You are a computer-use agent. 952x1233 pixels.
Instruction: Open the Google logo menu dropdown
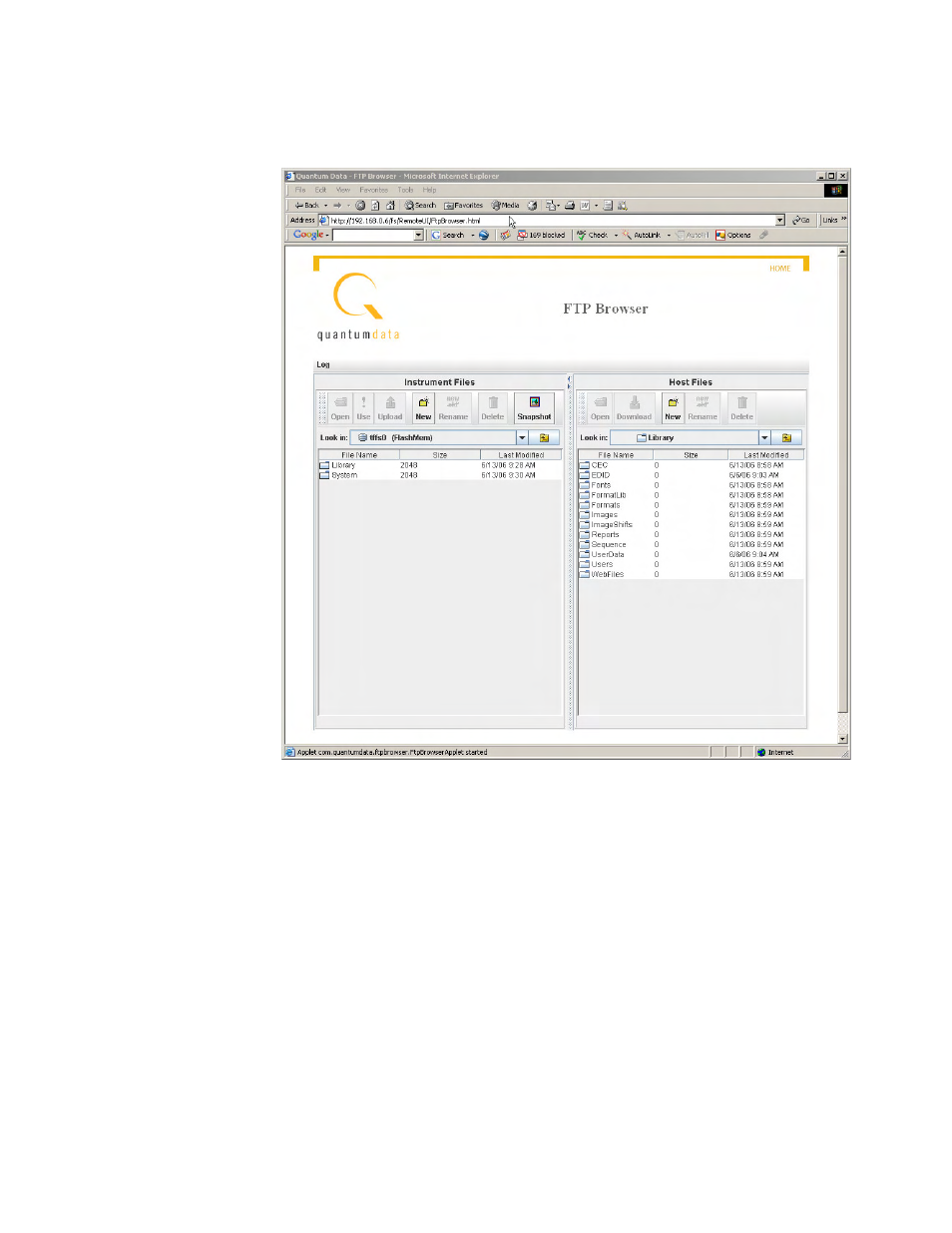(x=327, y=236)
